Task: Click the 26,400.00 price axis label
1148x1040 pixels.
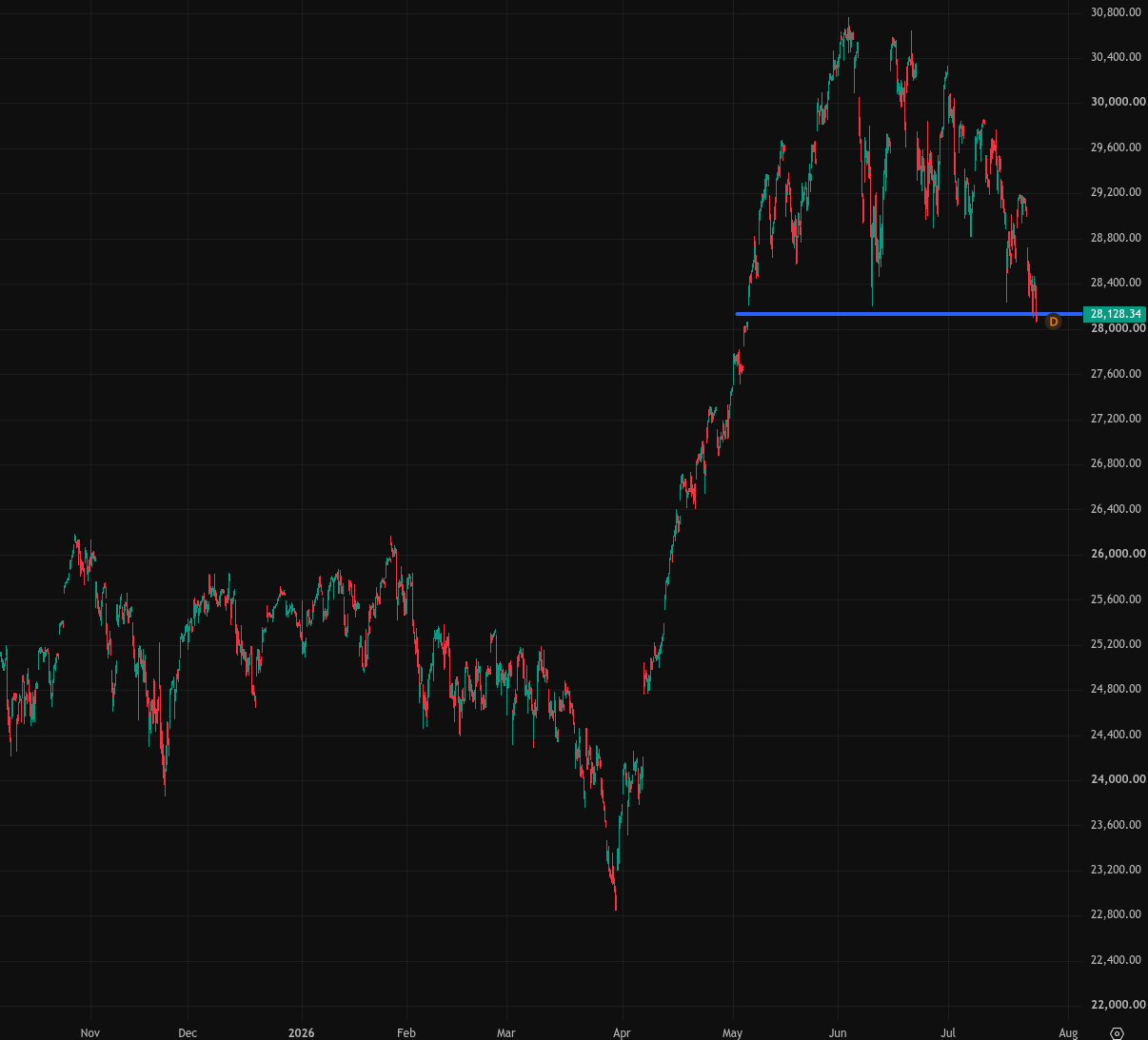Action: 1116,509
